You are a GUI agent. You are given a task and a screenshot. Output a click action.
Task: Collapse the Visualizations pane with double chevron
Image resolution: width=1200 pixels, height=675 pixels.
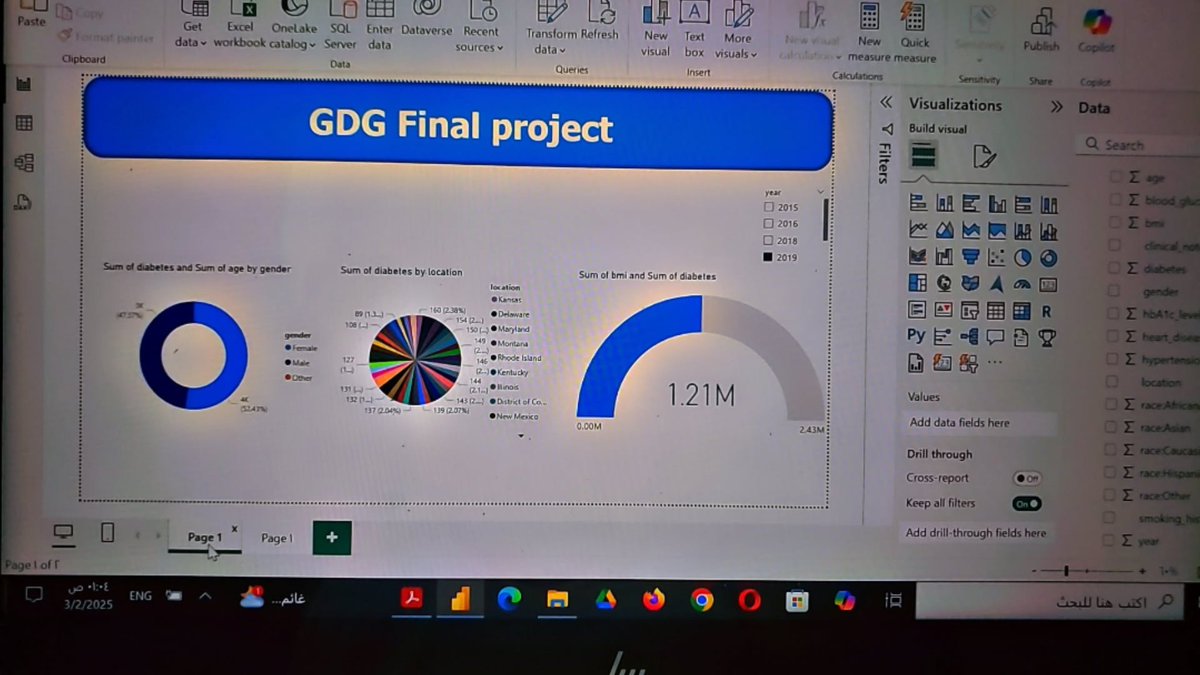click(1057, 106)
